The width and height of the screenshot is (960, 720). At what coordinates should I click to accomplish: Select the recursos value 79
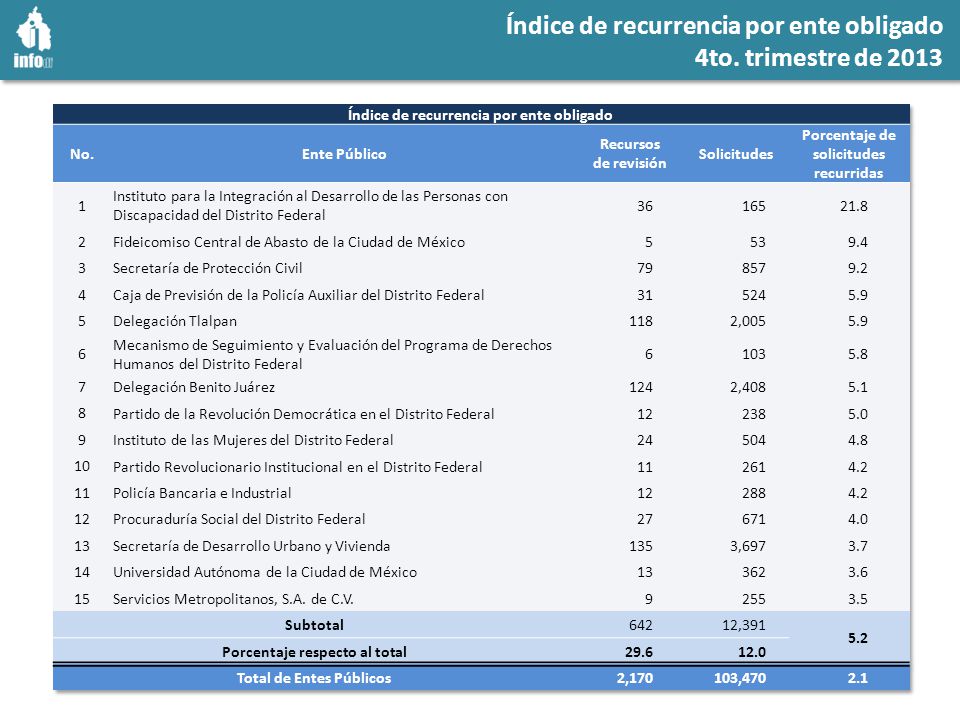645,268
